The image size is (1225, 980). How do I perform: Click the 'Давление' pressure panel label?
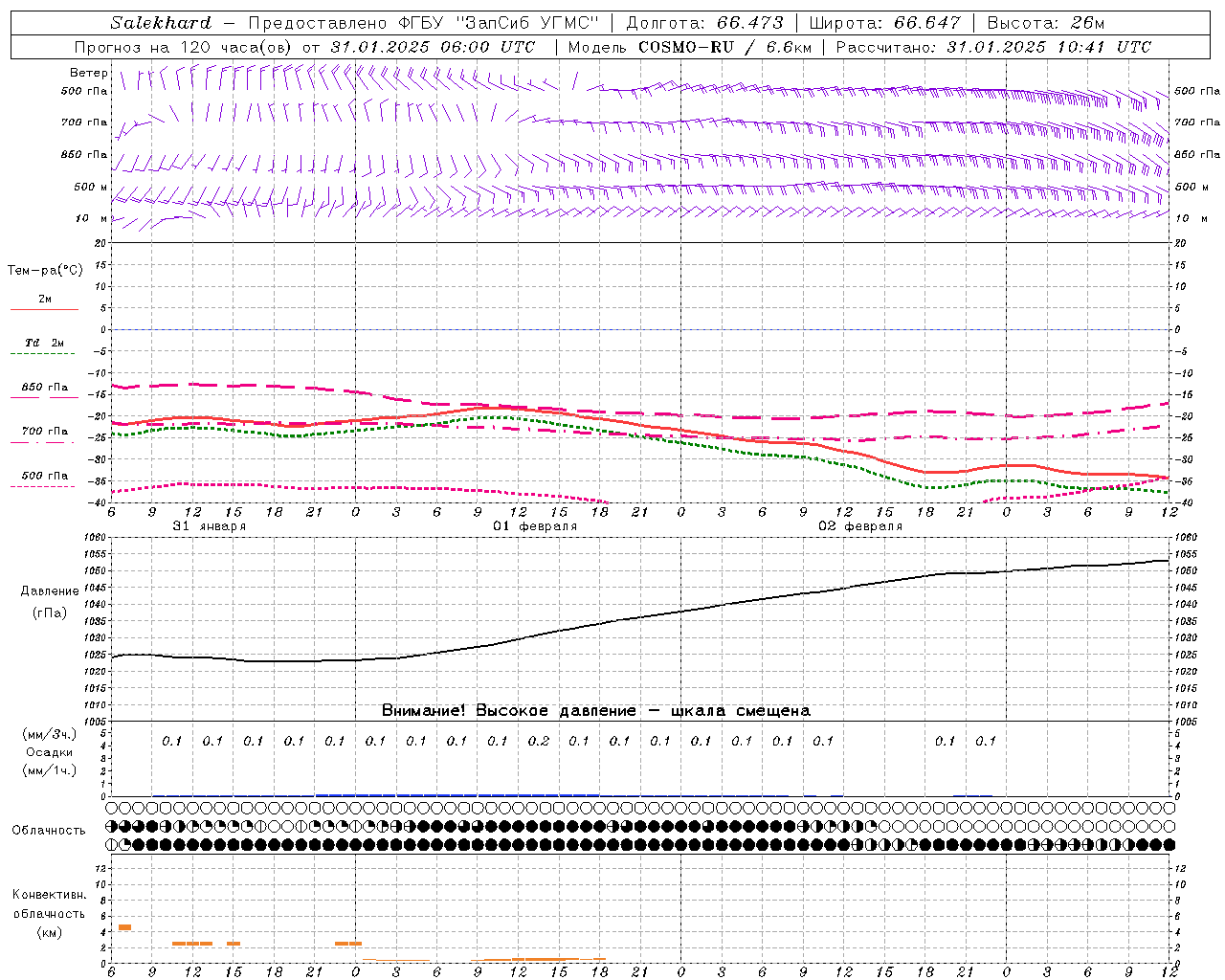point(50,591)
